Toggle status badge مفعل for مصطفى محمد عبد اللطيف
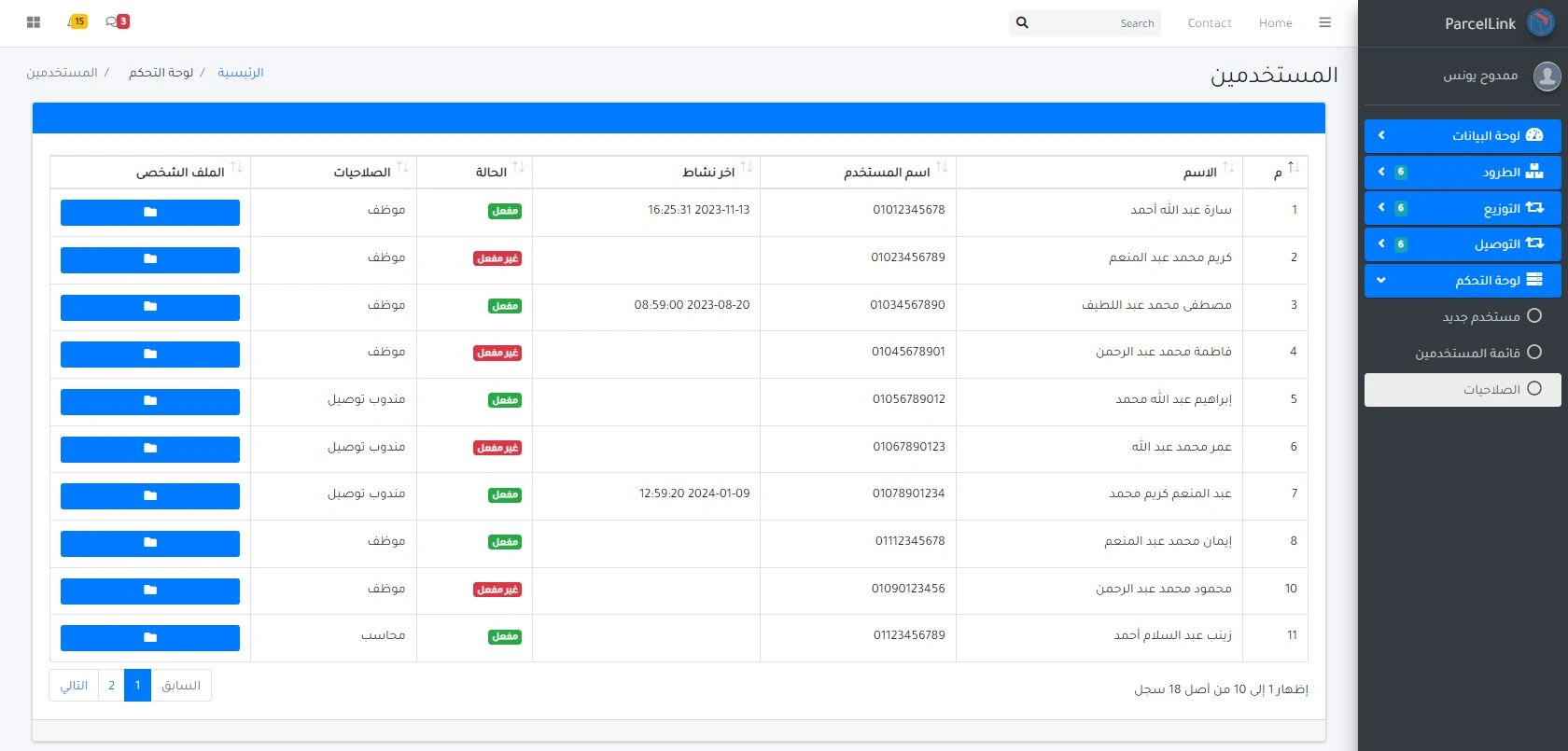 coord(505,306)
